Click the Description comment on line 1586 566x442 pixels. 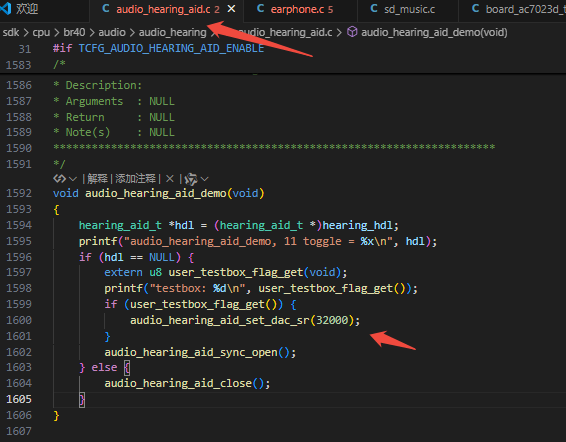coord(98,85)
